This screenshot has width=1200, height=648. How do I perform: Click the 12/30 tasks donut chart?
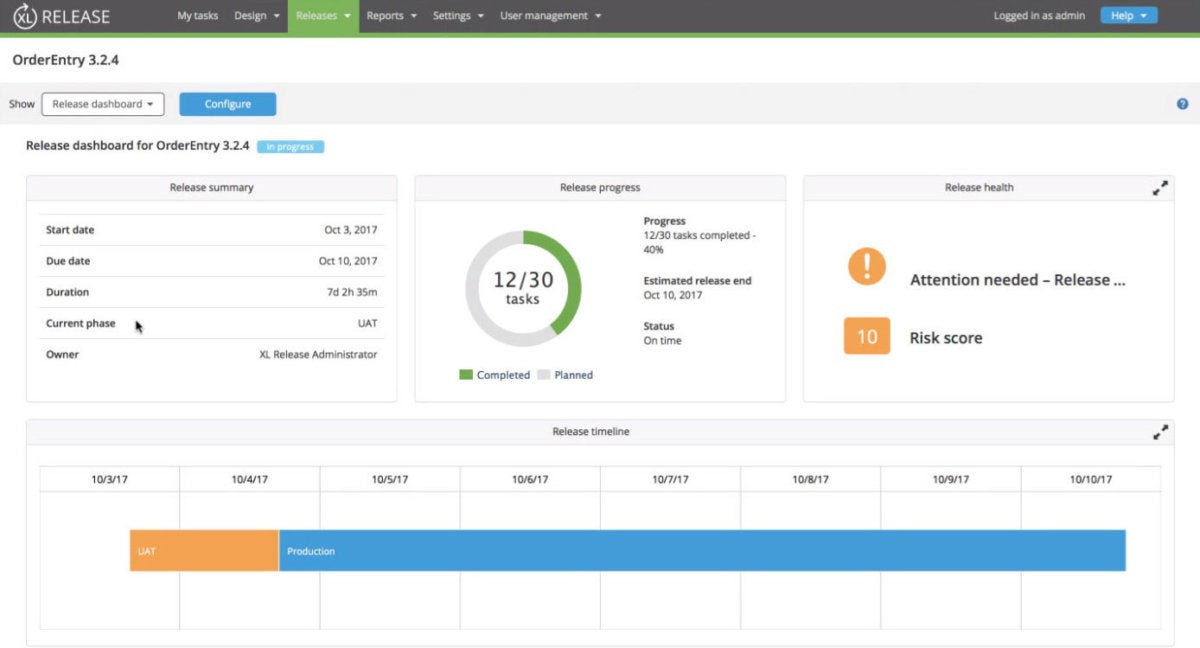click(523, 289)
